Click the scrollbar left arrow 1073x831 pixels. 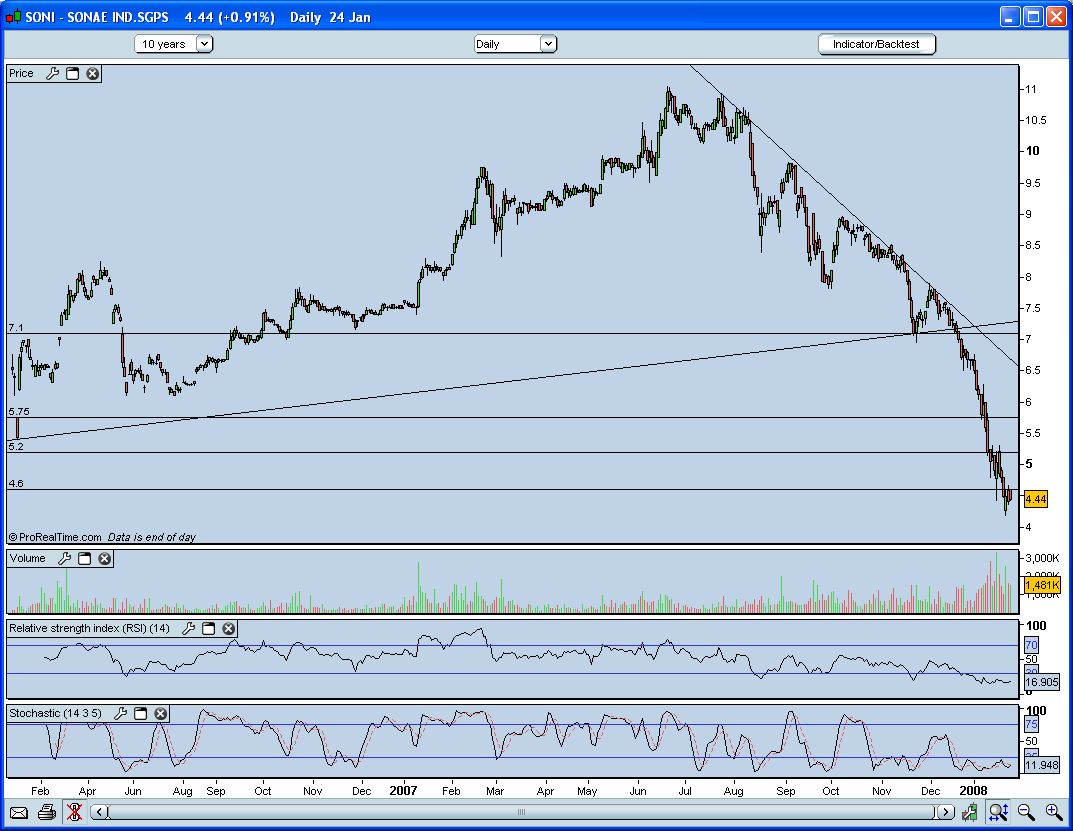pyautogui.click(x=100, y=812)
